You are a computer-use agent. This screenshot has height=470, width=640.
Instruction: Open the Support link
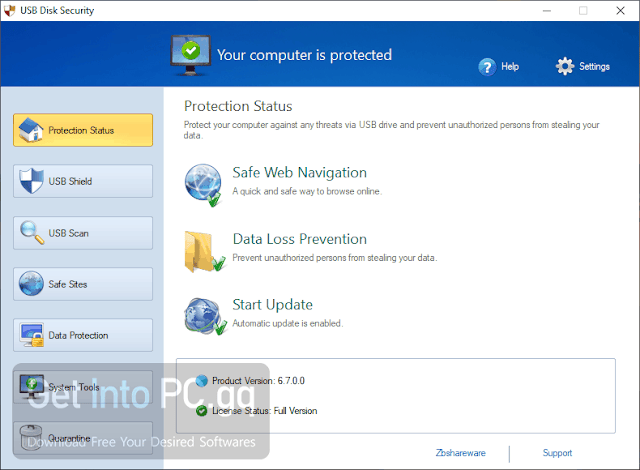[x=557, y=453]
